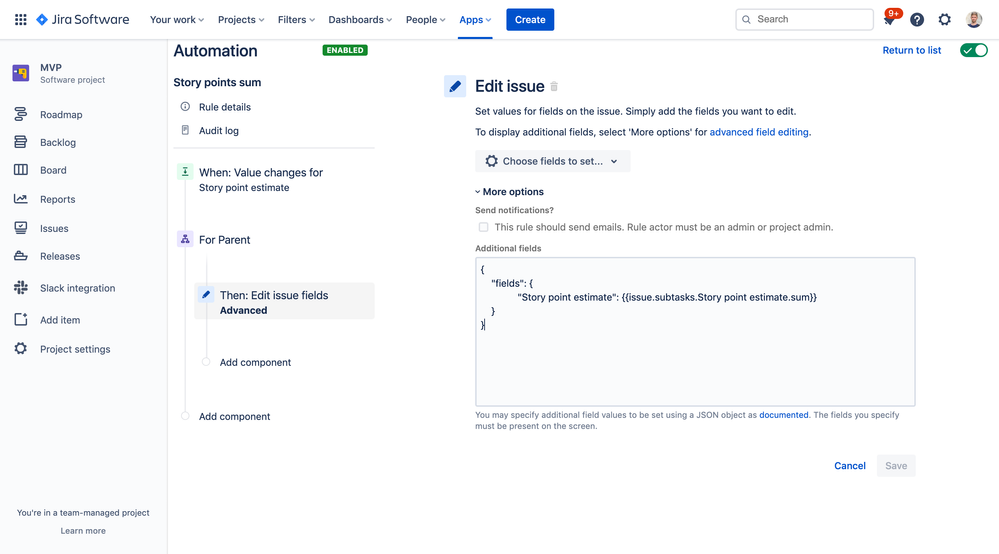Open Rule details
Viewport: 999px width, 554px height.
click(x=224, y=107)
